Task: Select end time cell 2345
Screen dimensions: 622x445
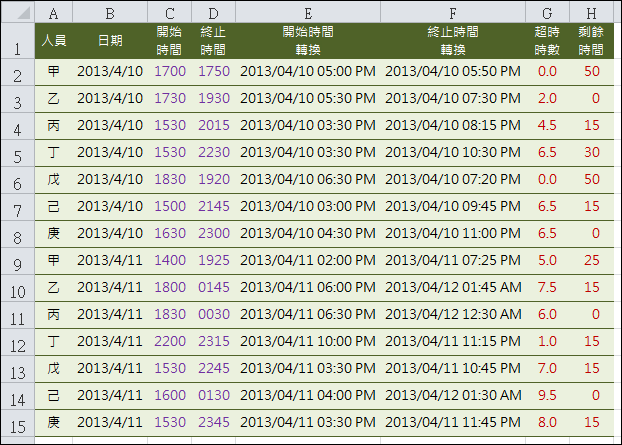Action: tap(213, 422)
